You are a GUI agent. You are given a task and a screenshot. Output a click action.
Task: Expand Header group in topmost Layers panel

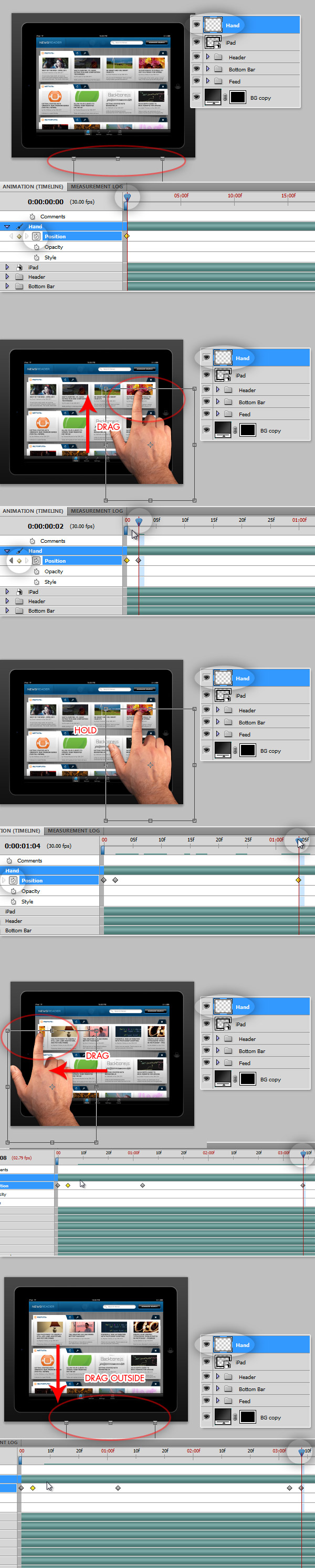click(208, 57)
